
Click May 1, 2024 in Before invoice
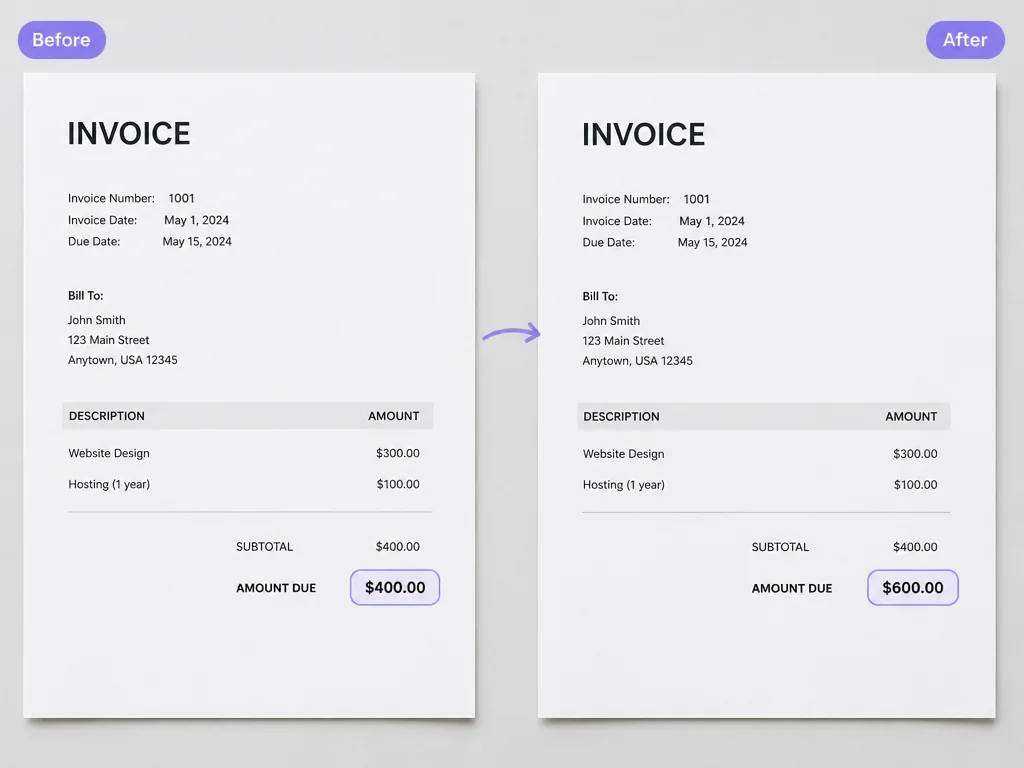pyautogui.click(x=197, y=220)
